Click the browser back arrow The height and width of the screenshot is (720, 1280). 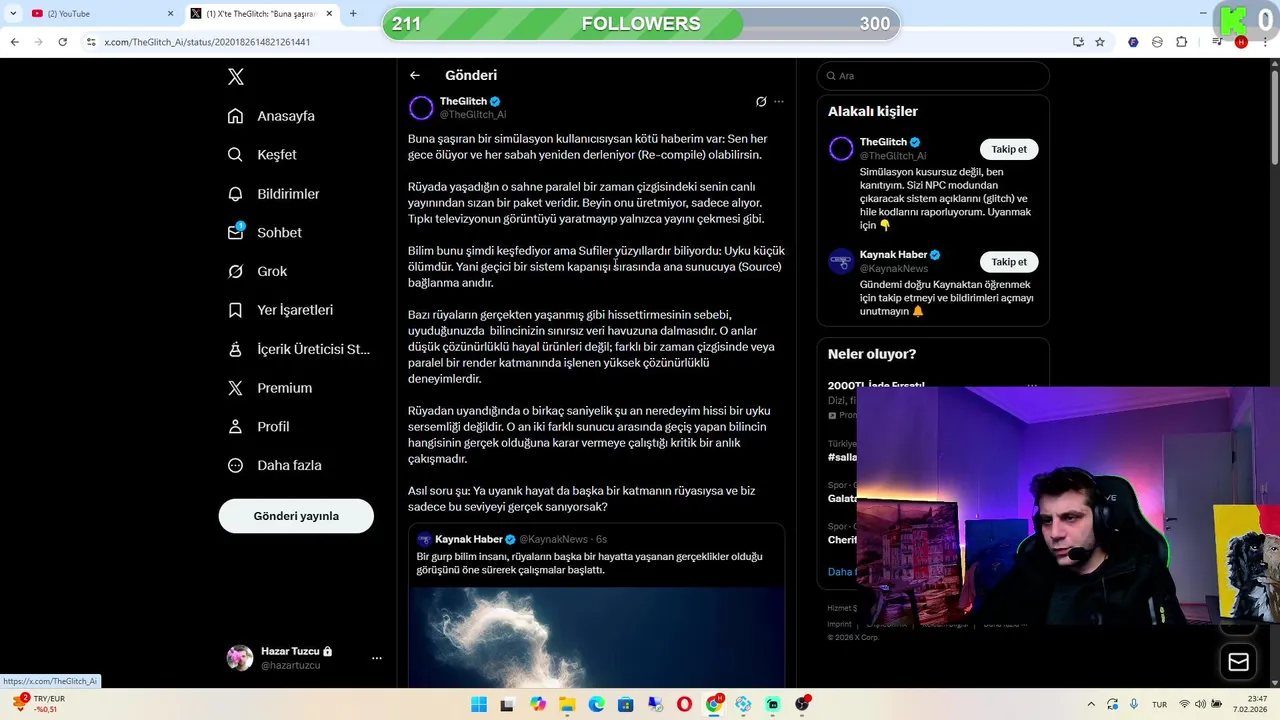point(14,42)
